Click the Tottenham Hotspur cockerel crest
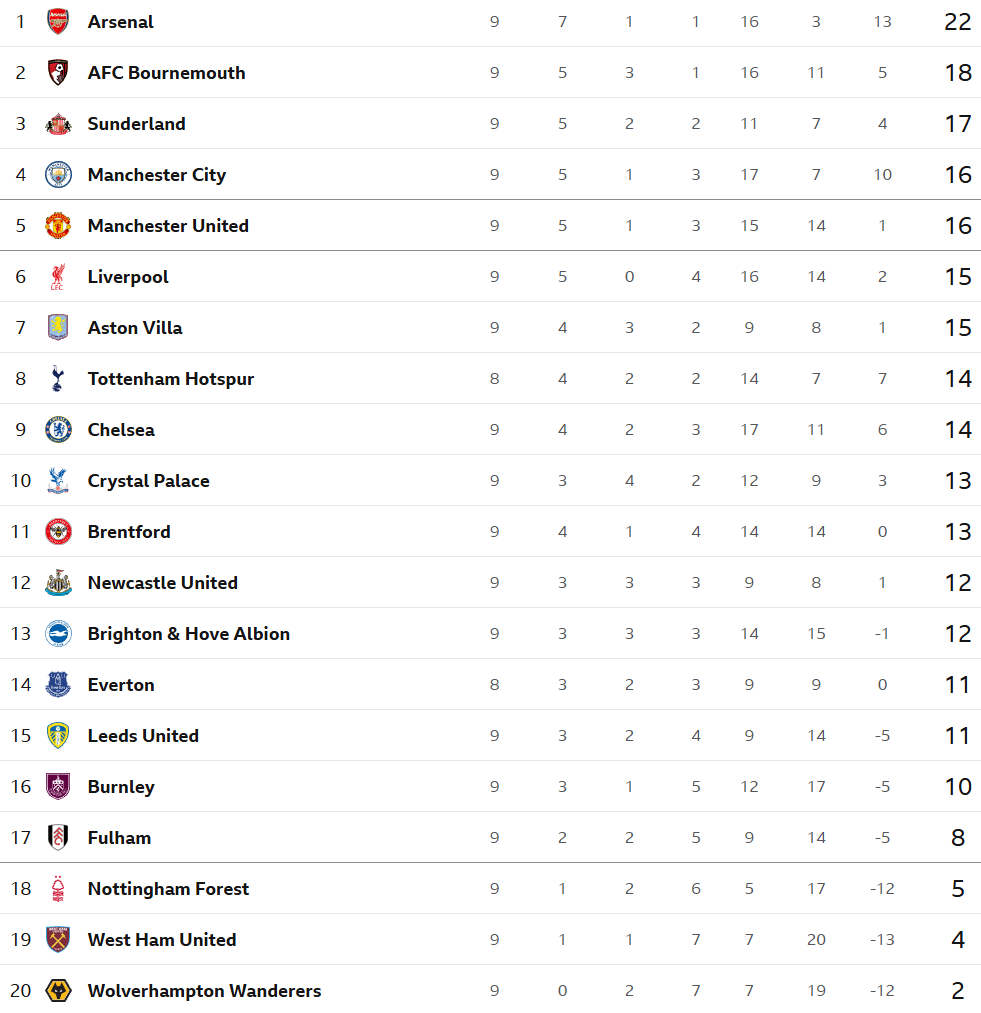The height and width of the screenshot is (1013, 981). click(58, 379)
